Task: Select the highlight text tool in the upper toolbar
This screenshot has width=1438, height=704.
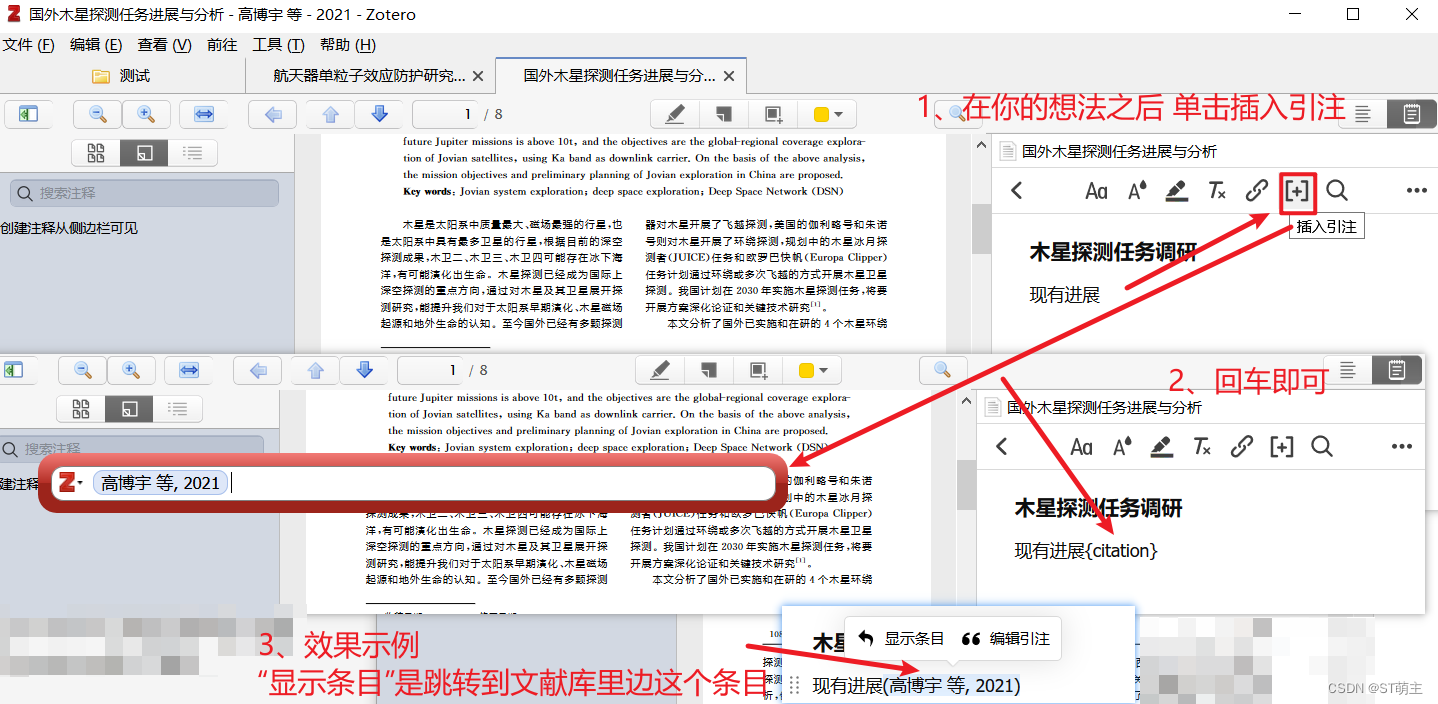Action: [674, 114]
